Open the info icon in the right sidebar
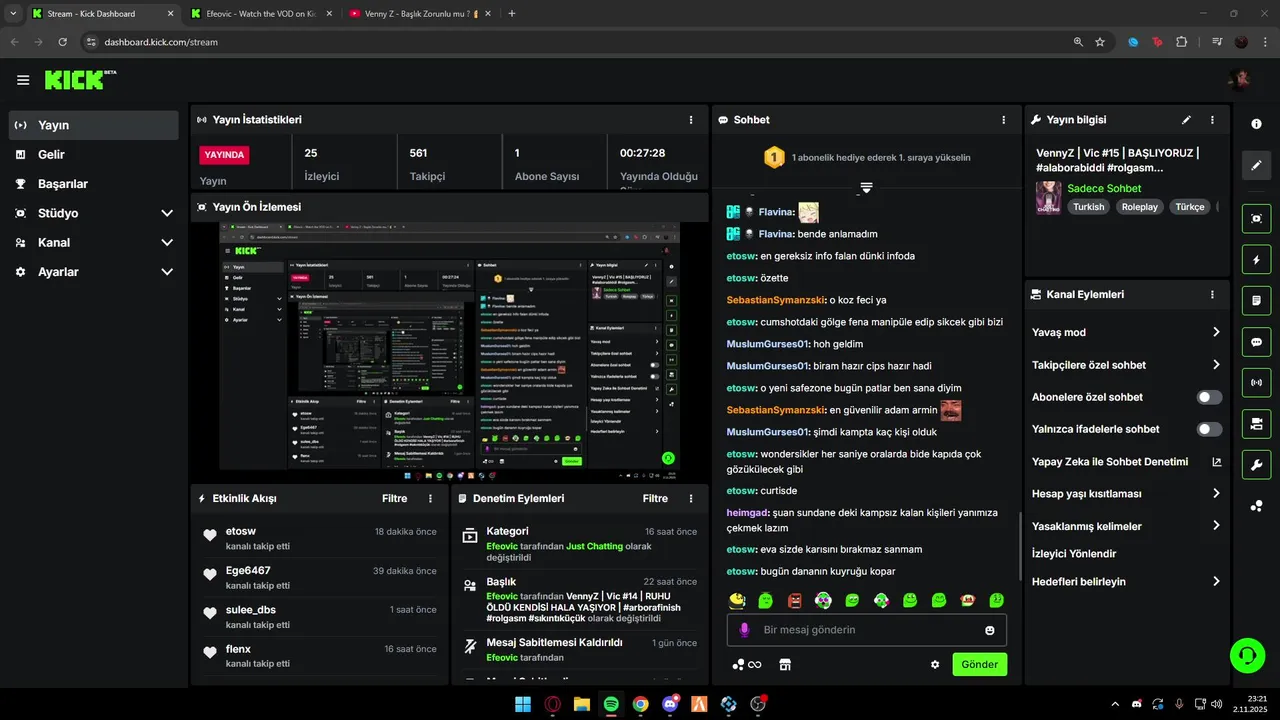 1256,124
